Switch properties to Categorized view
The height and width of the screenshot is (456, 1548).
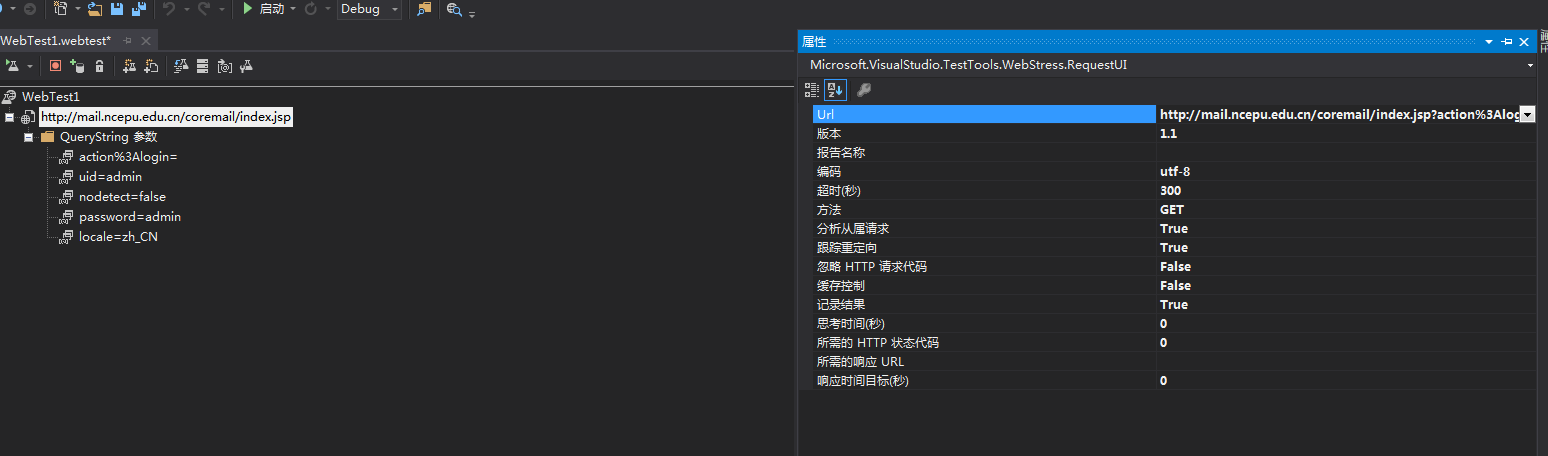click(x=812, y=90)
